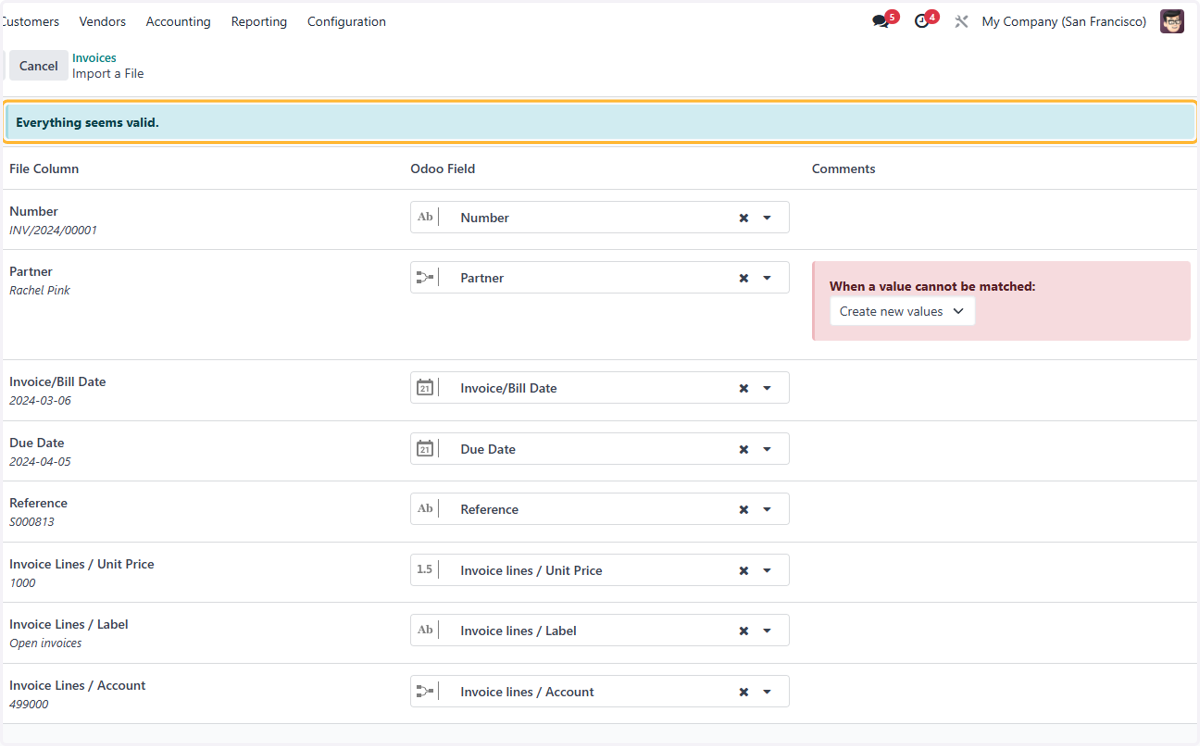
Task: Open the Customers menu
Action: [30, 21]
